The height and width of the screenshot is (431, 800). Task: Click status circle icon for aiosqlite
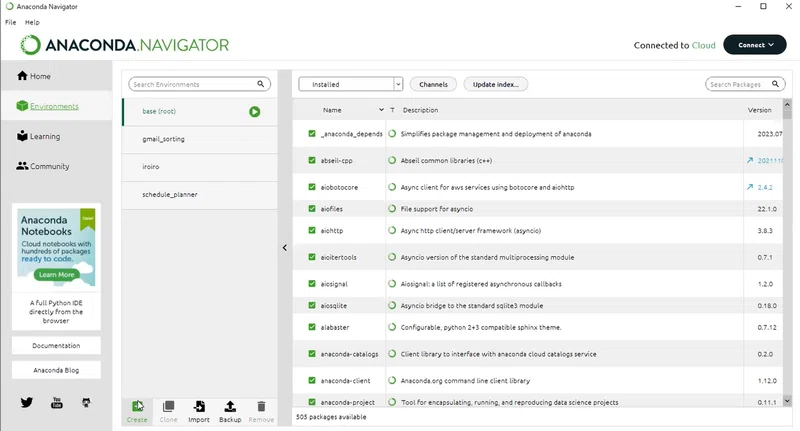pyautogui.click(x=392, y=306)
